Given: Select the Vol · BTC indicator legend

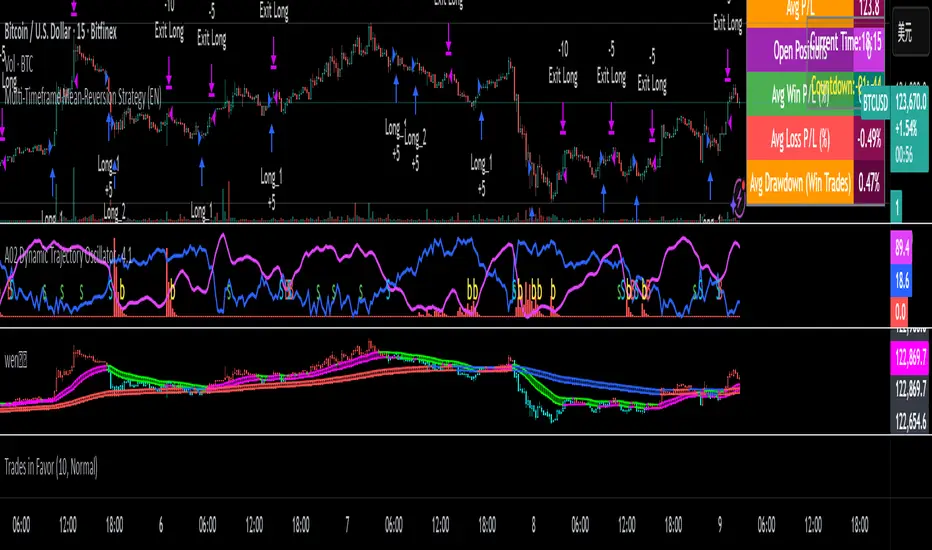Looking at the screenshot, I should 18,64.
